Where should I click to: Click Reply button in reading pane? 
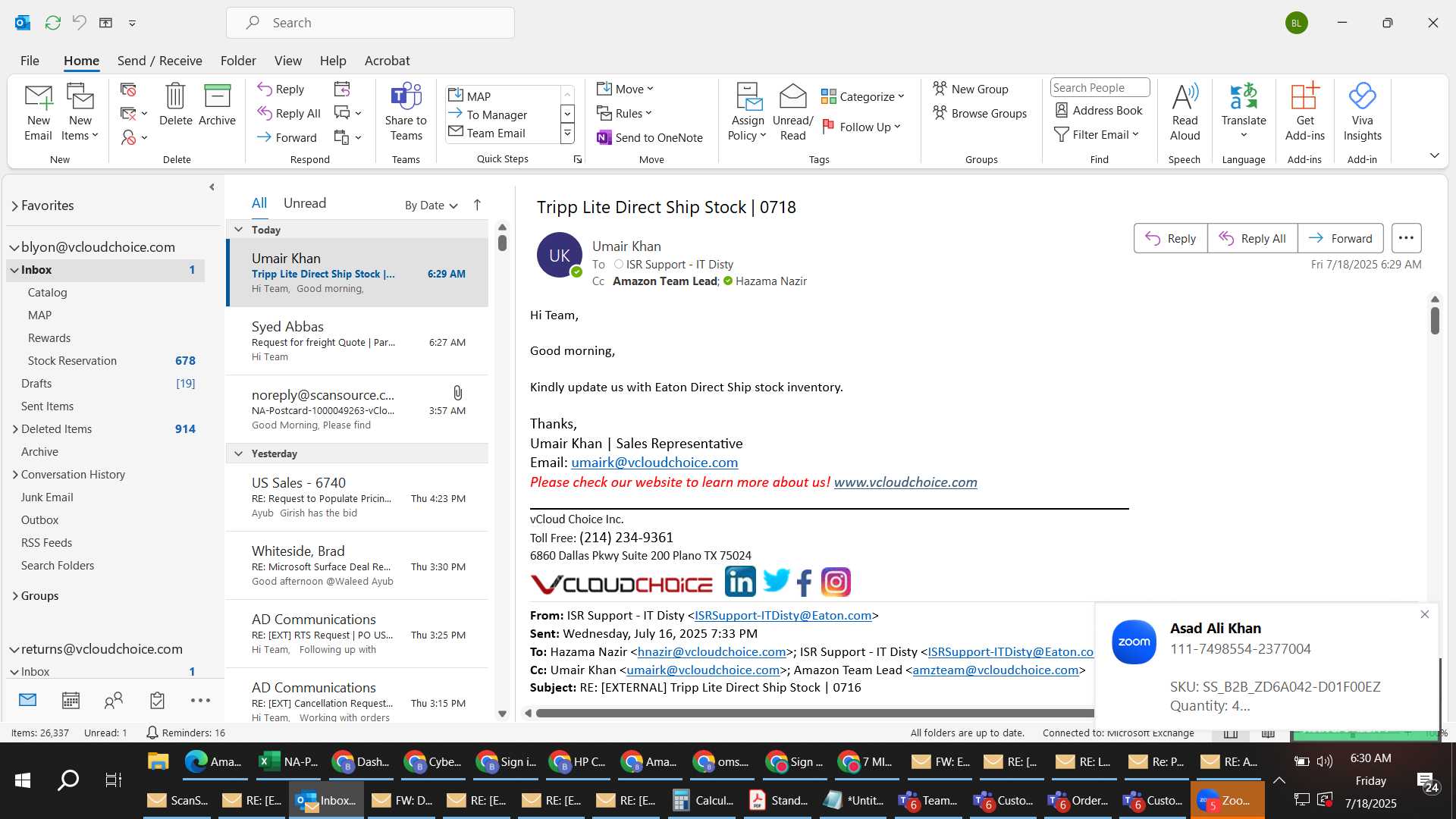pos(1170,238)
